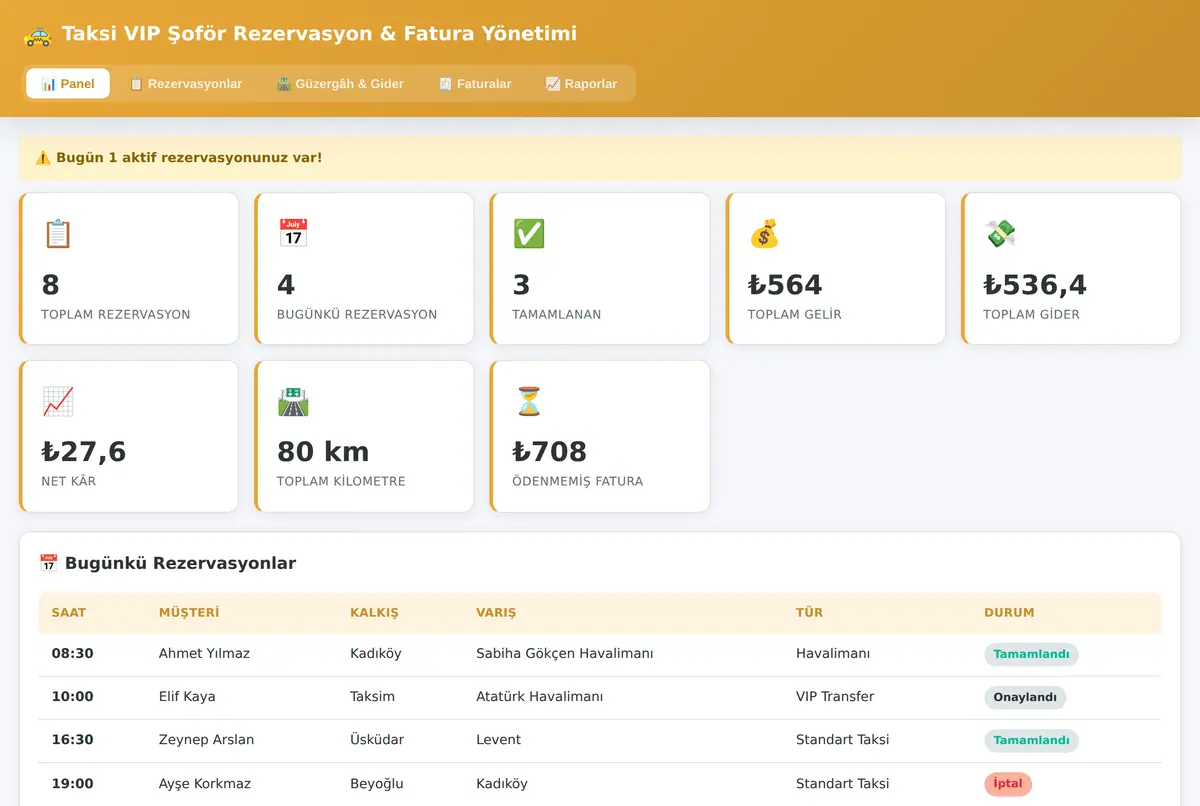The image size is (1200, 806).
Task: Select customer name Zeynep Arslan
Action: [x=206, y=740]
